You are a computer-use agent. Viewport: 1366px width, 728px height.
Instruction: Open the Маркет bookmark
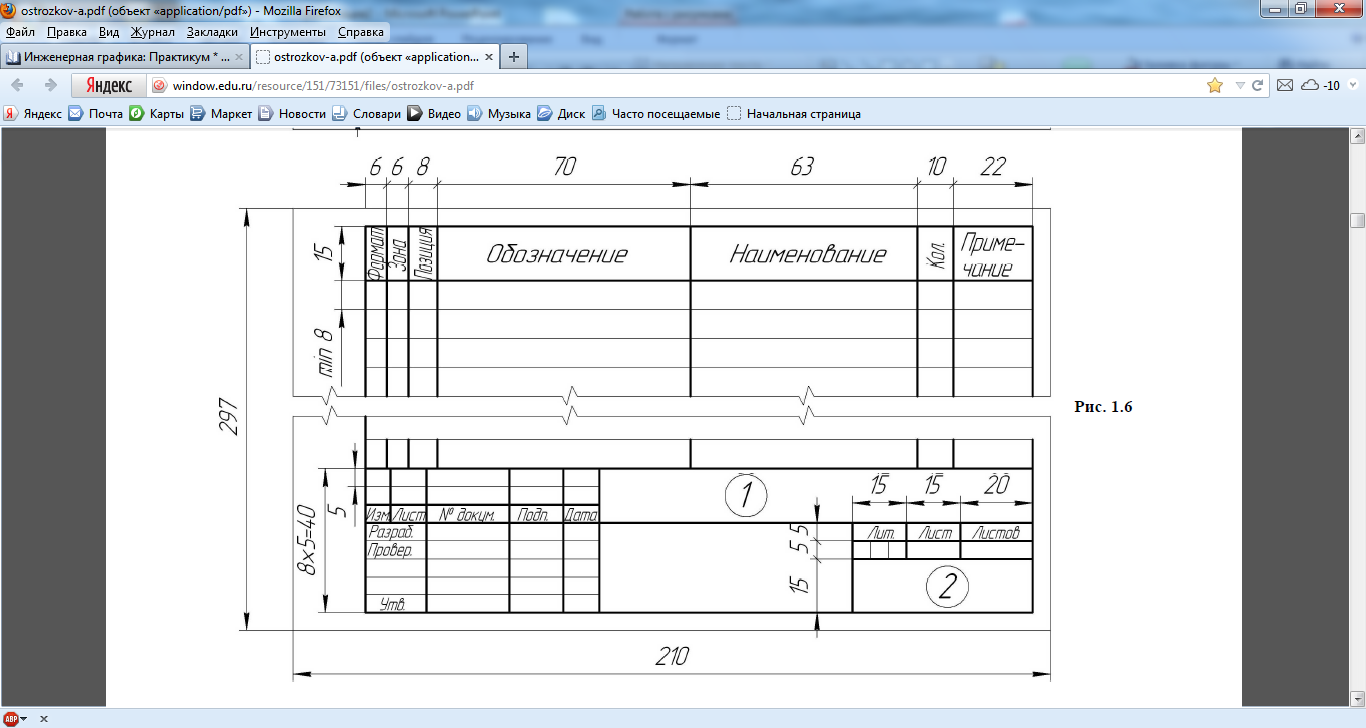click(221, 114)
